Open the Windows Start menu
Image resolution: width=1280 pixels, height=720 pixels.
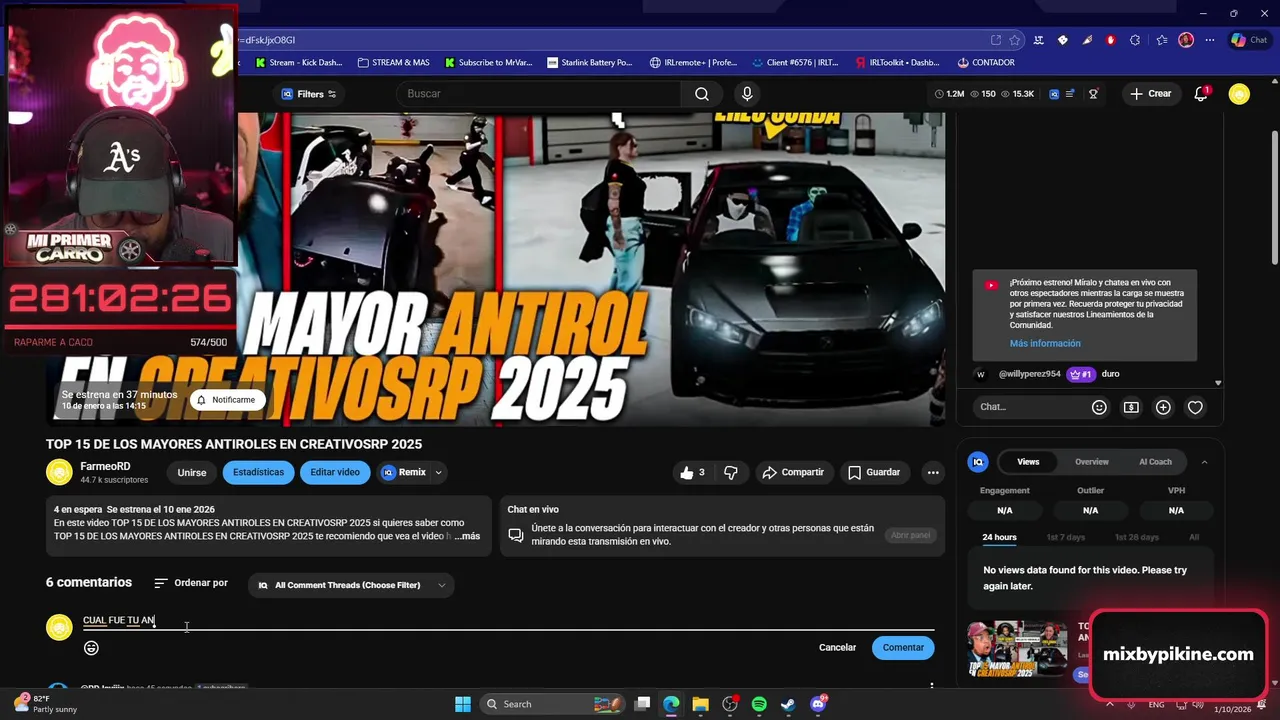[463, 704]
